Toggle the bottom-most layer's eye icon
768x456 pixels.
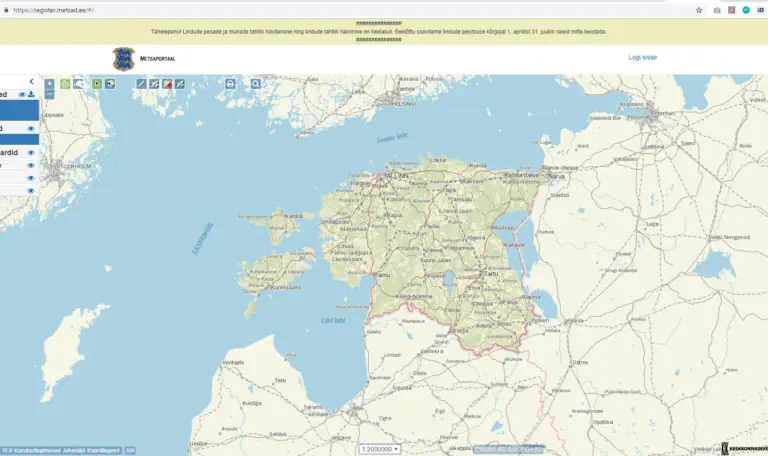pos(31,190)
